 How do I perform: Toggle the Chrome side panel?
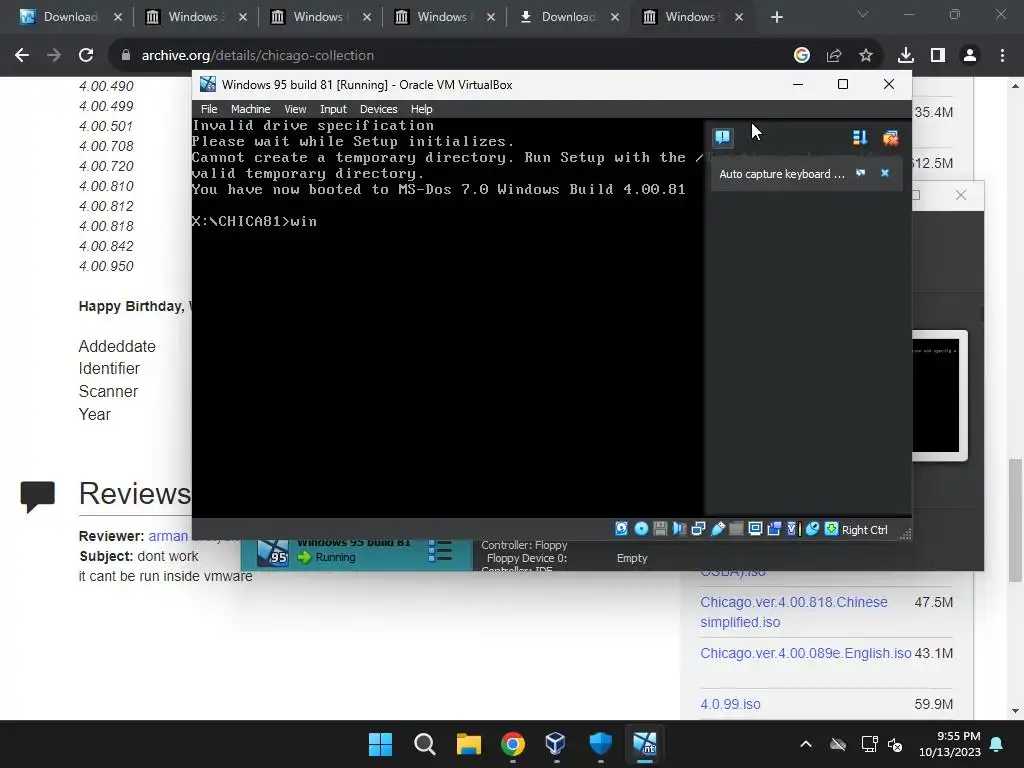938,56
